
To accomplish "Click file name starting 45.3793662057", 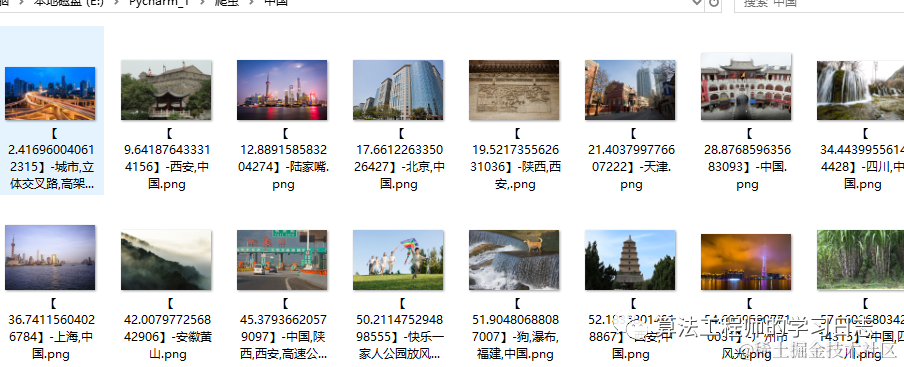I will 283,328.
